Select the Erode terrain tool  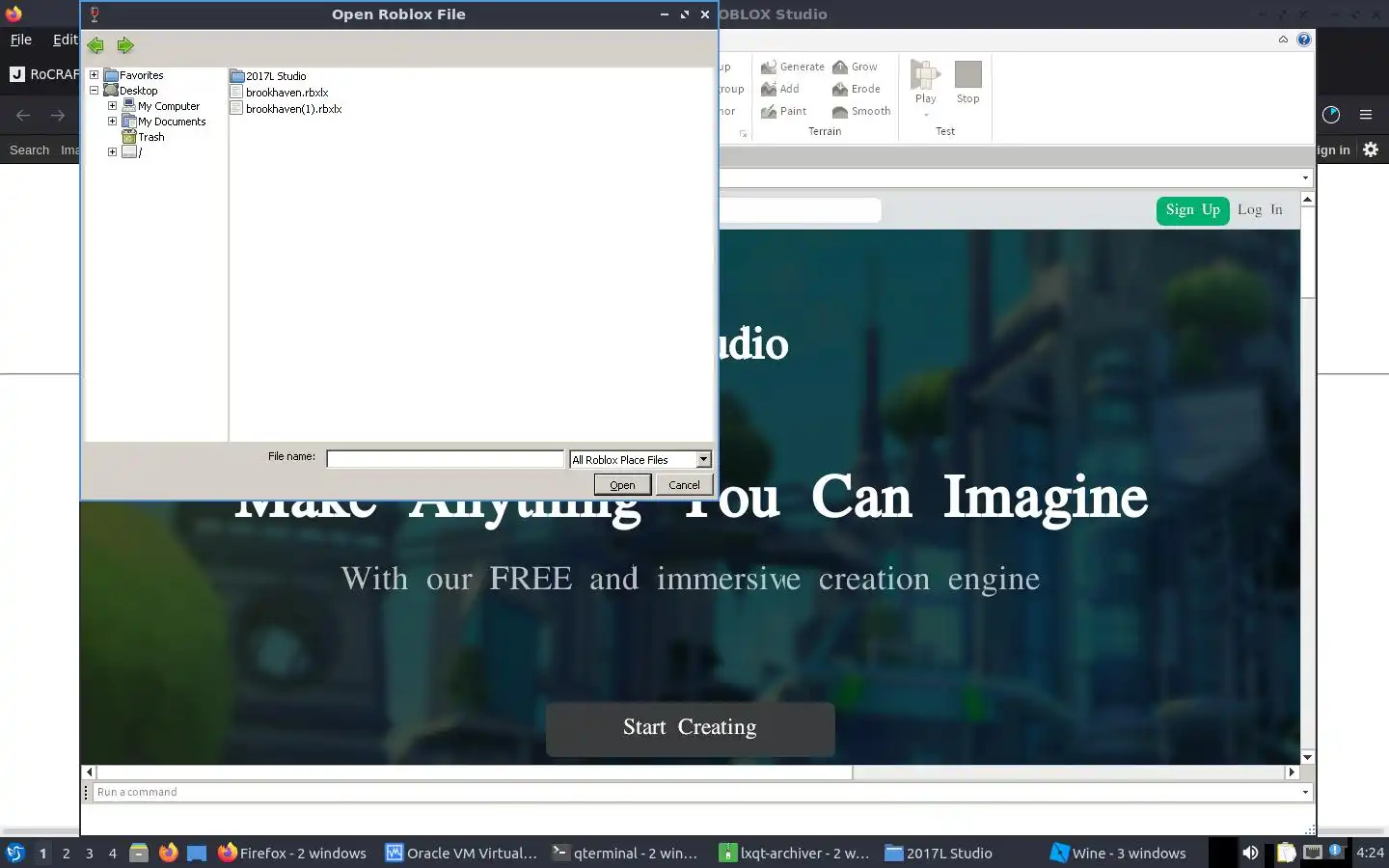(x=856, y=89)
